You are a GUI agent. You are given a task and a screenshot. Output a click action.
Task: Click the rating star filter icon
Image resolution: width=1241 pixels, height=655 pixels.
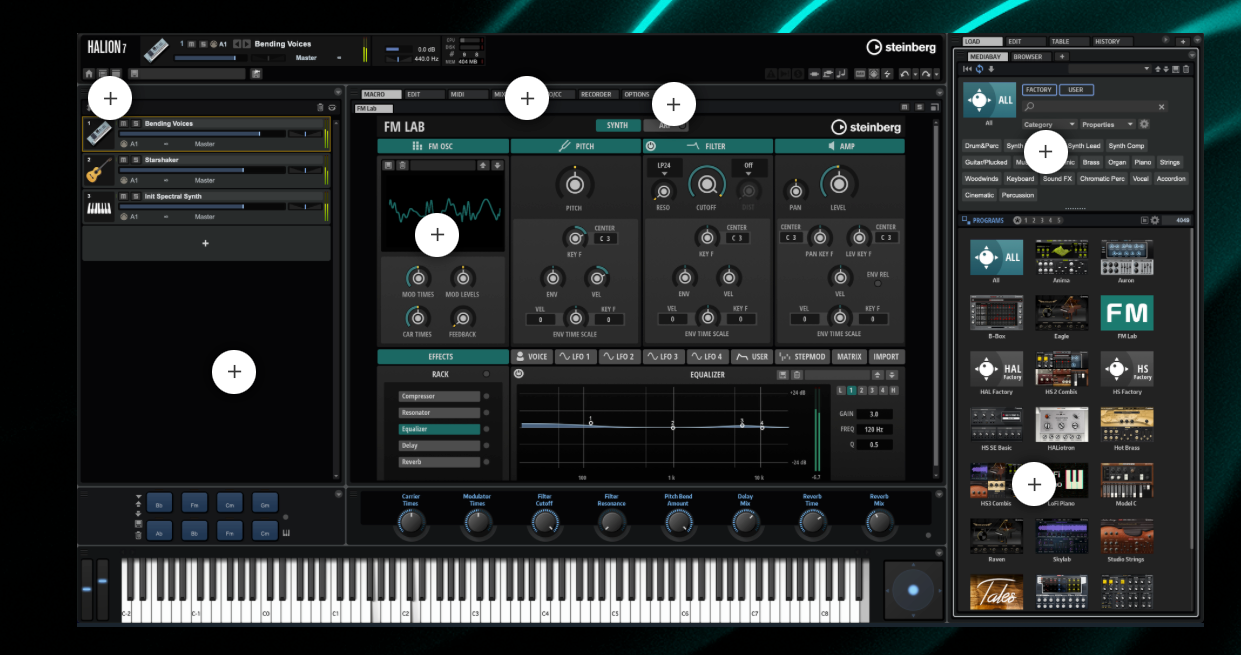click(x=1017, y=220)
